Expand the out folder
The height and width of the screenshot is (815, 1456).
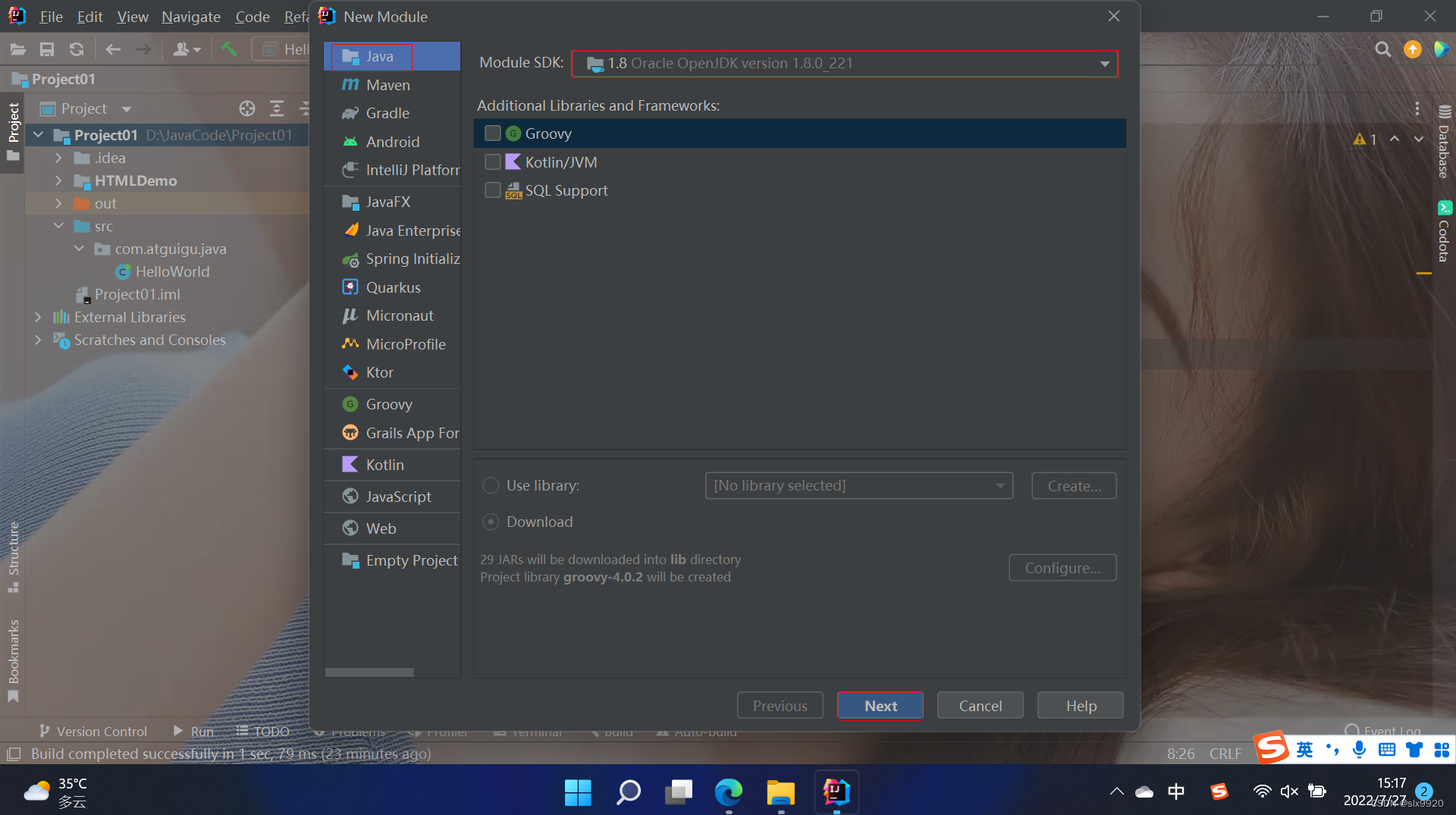(x=58, y=203)
